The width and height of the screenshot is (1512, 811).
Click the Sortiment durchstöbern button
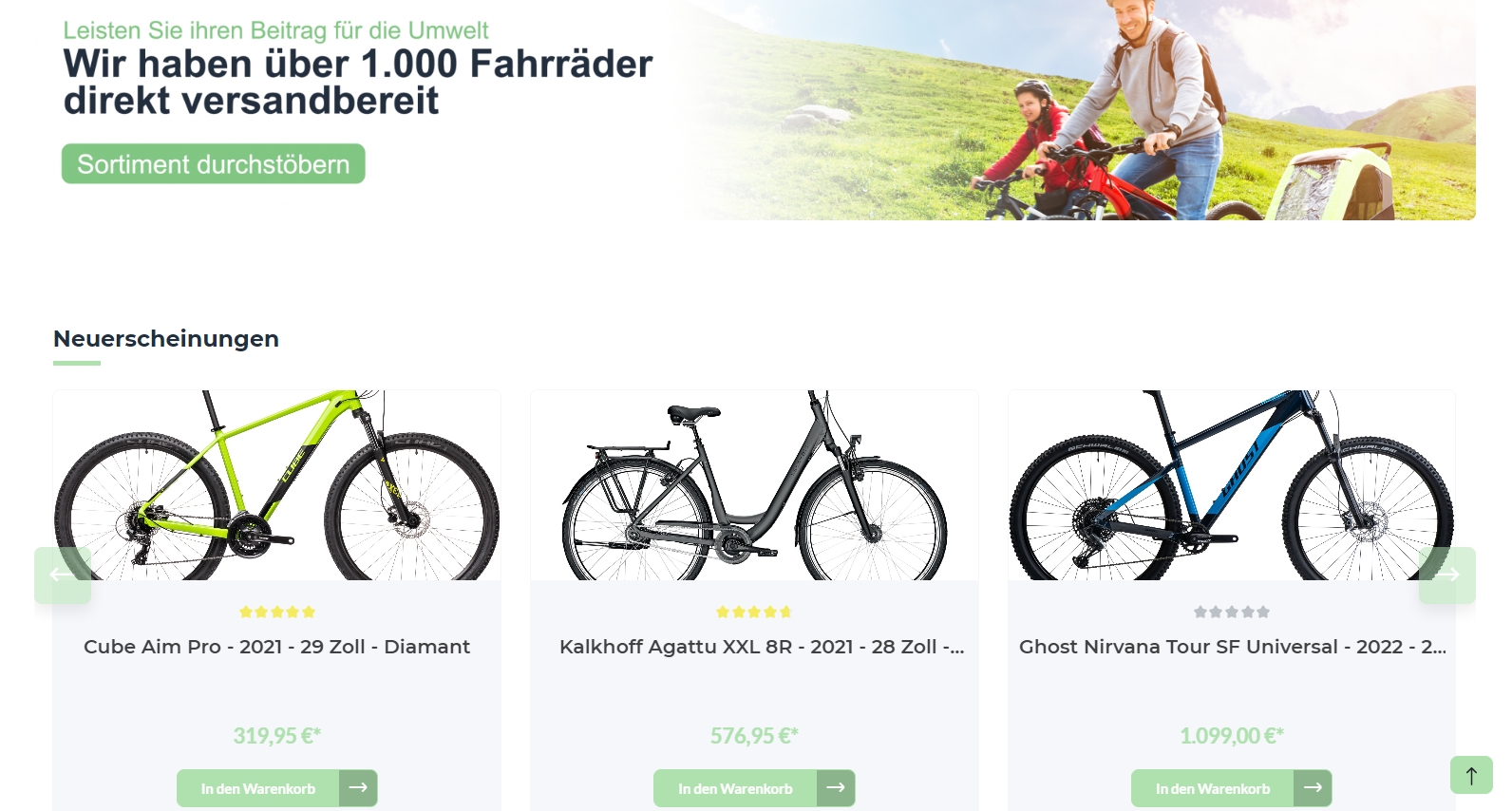click(214, 163)
